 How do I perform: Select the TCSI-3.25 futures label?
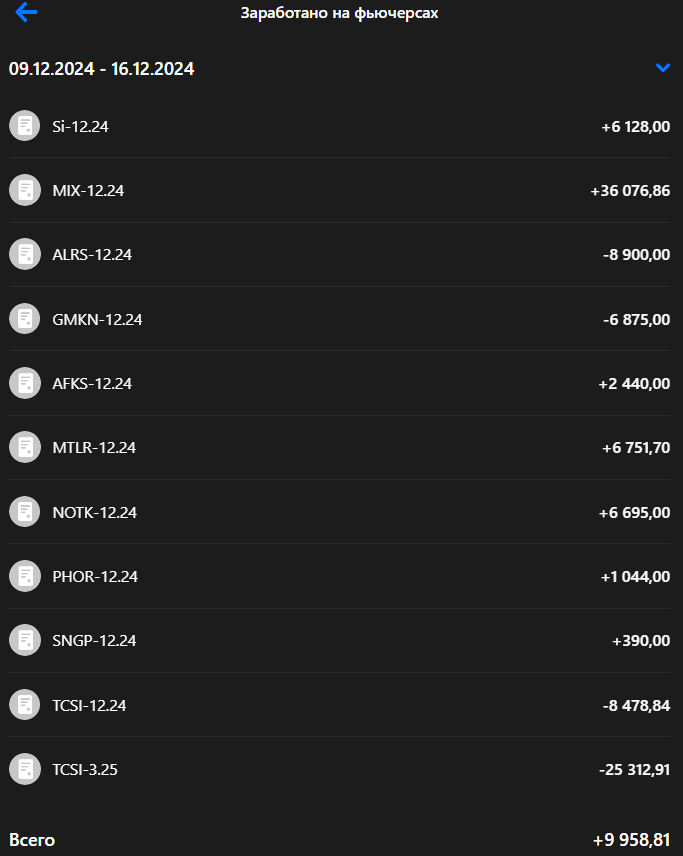[x=85, y=770]
